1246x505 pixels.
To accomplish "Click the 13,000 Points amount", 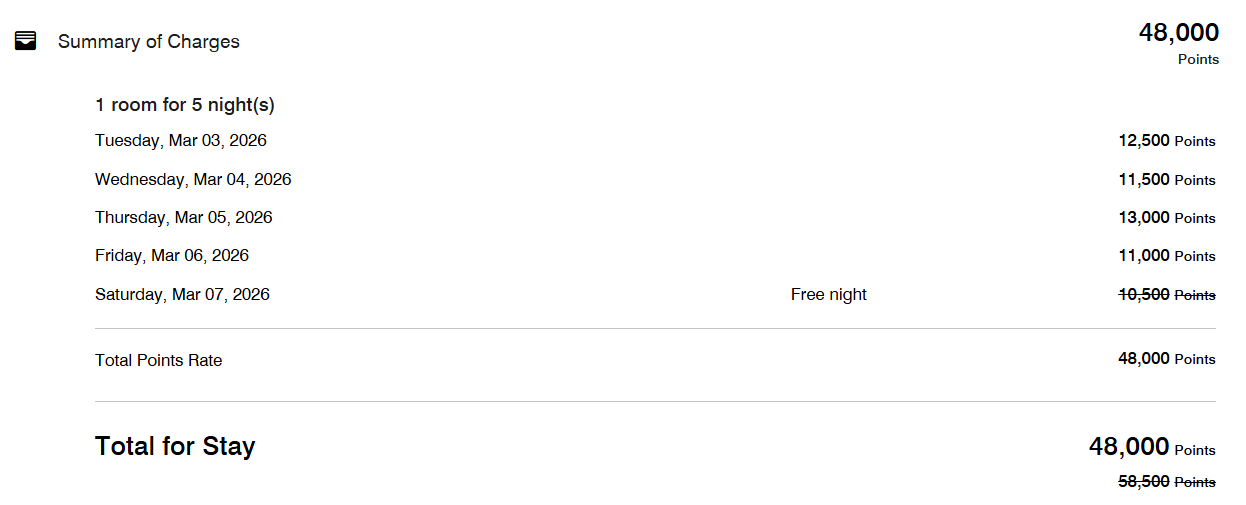I will click(x=1167, y=218).
